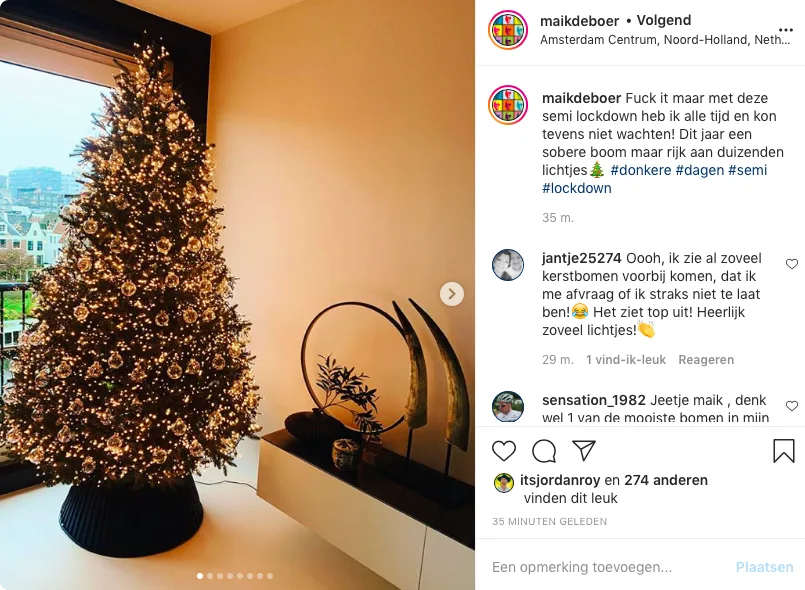Submit the comment with Plaatsen
Viewport: 805px width, 590px height.
coord(764,567)
